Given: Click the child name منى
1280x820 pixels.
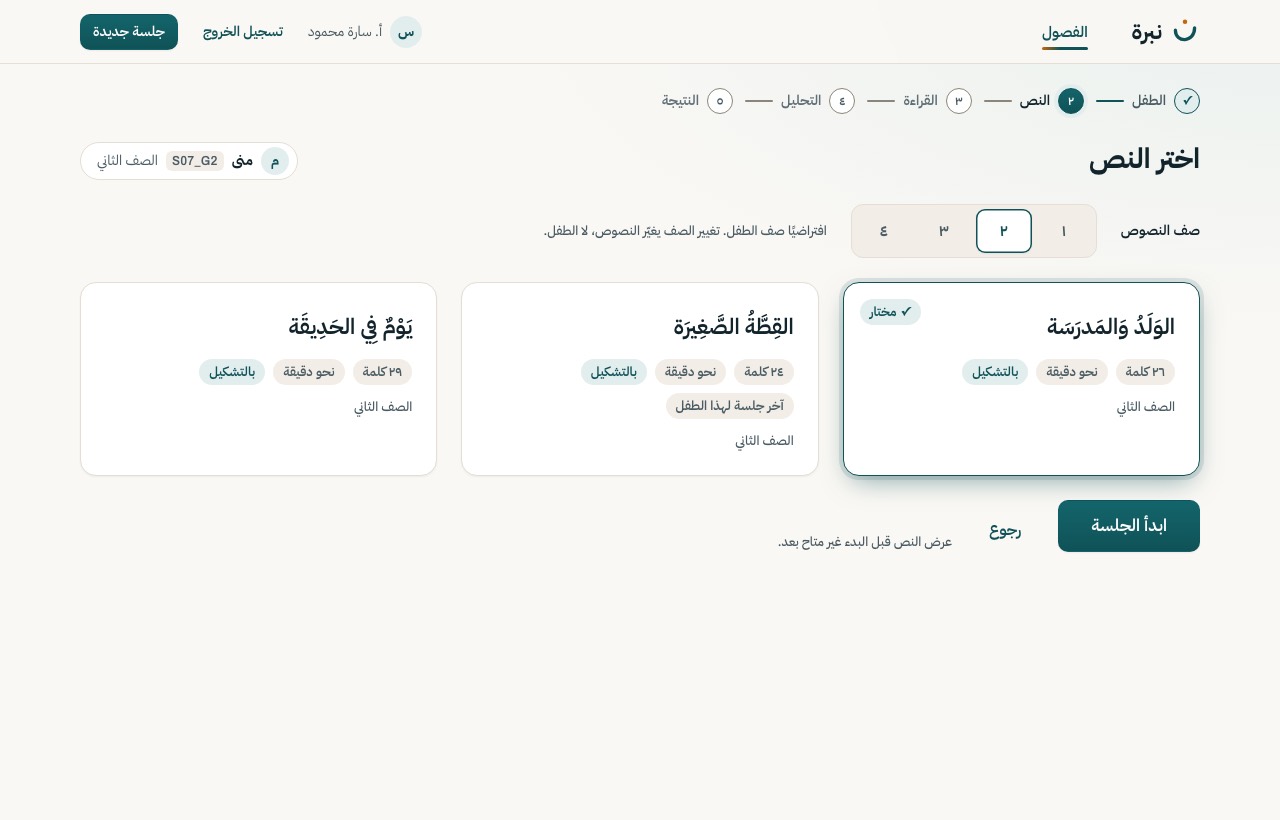Looking at the screenshot, I should click(x=242, y=161).
